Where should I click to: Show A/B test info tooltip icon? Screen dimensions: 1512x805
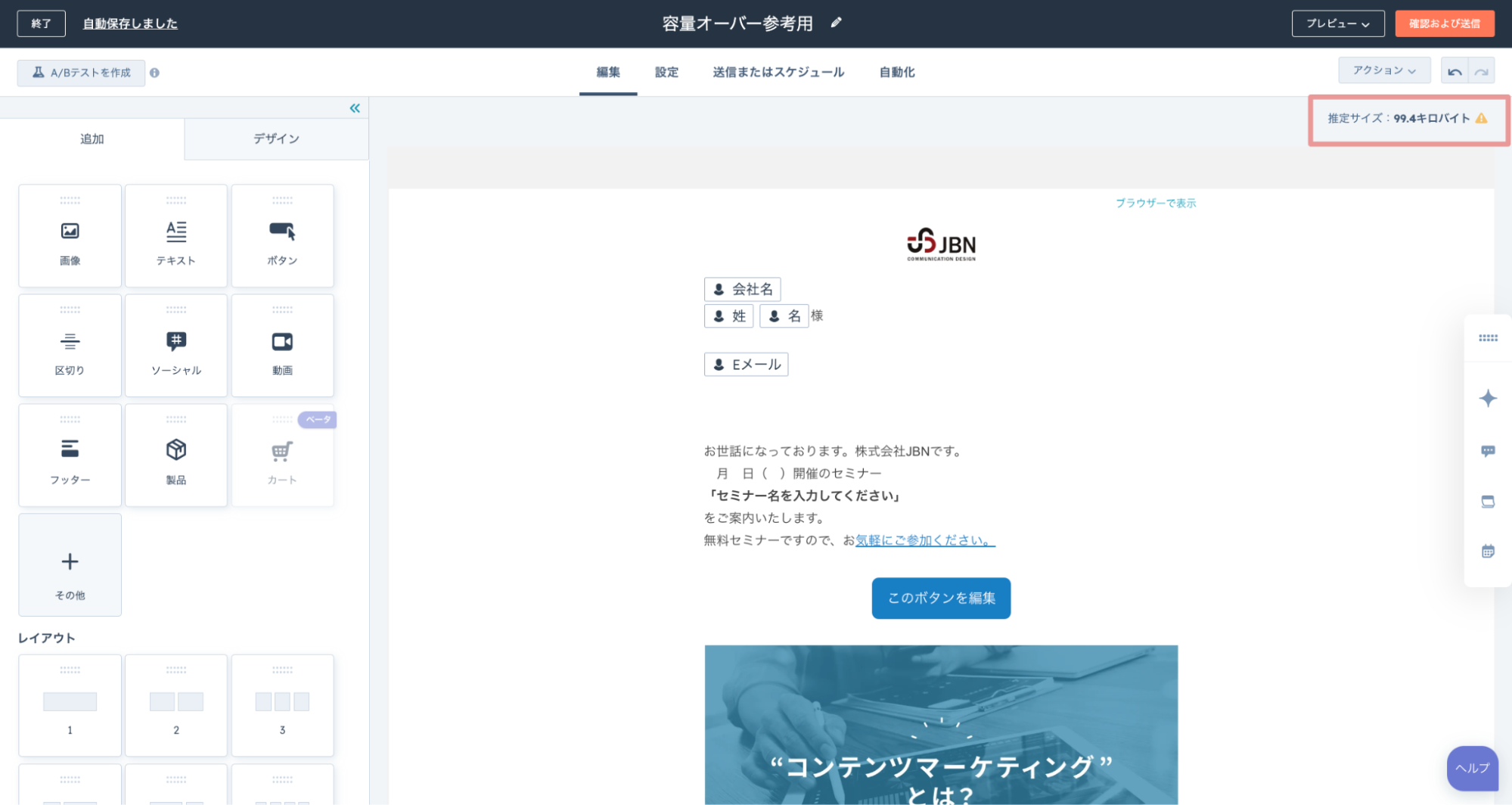(x=154, y=73)
